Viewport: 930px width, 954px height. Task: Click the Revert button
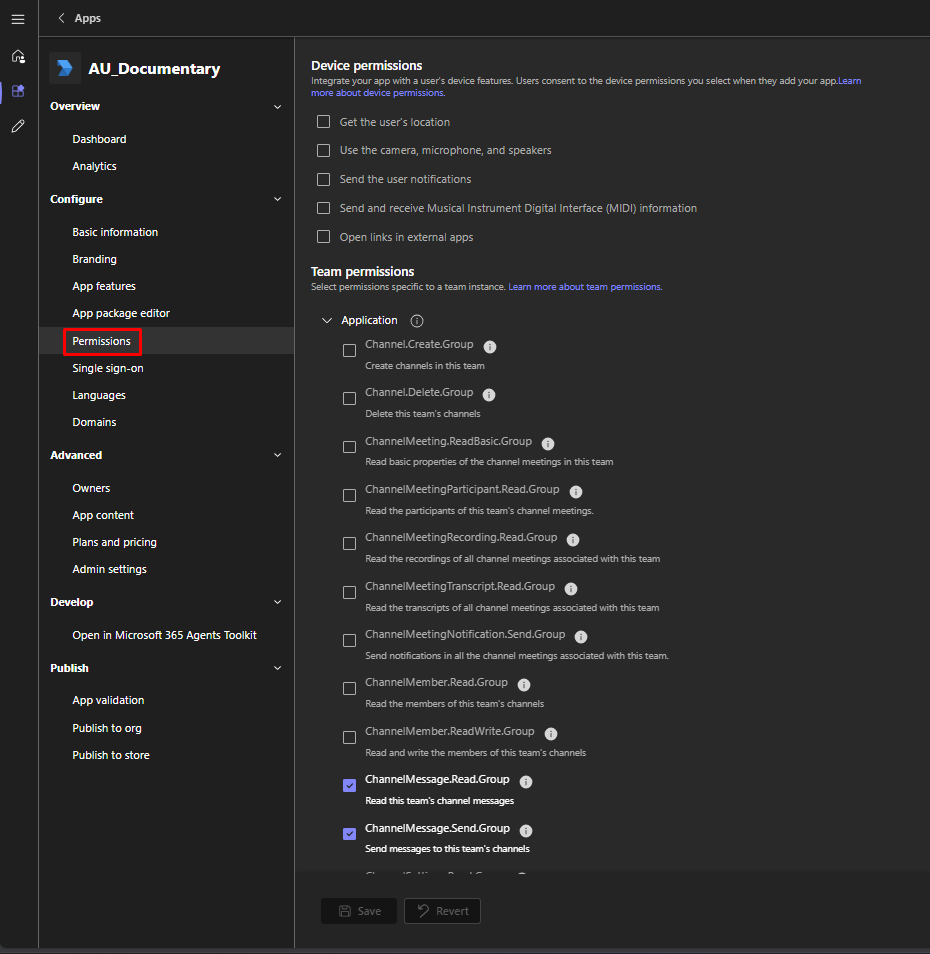pos(442,911)
